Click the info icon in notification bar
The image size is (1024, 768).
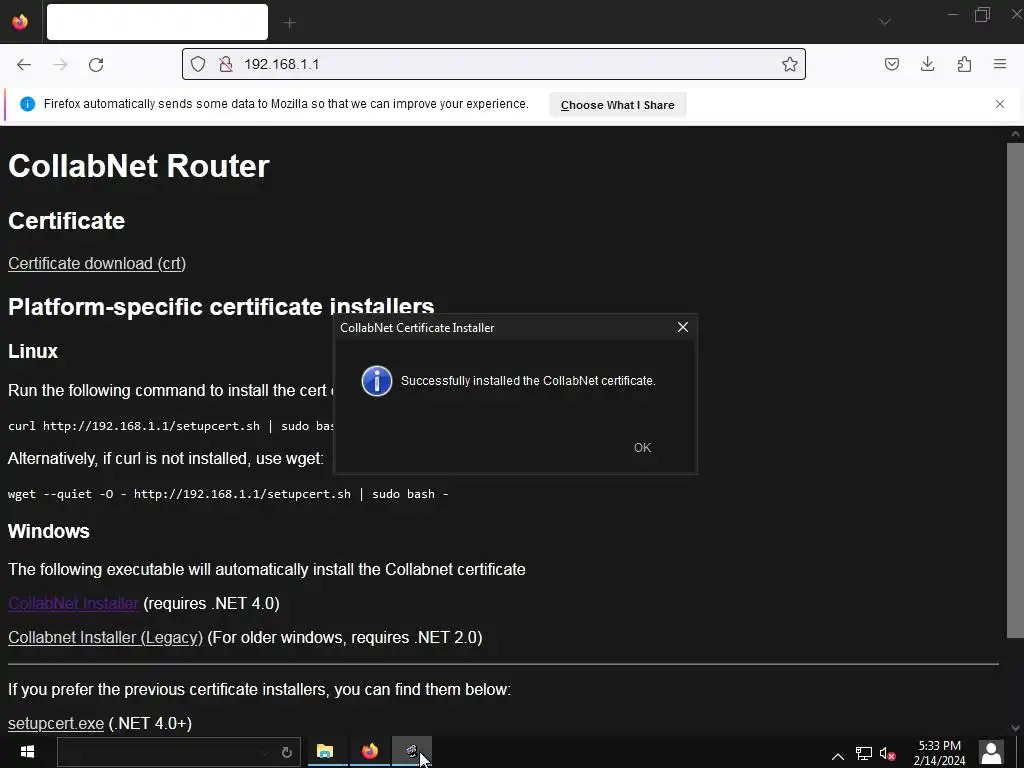coord(27,104)
